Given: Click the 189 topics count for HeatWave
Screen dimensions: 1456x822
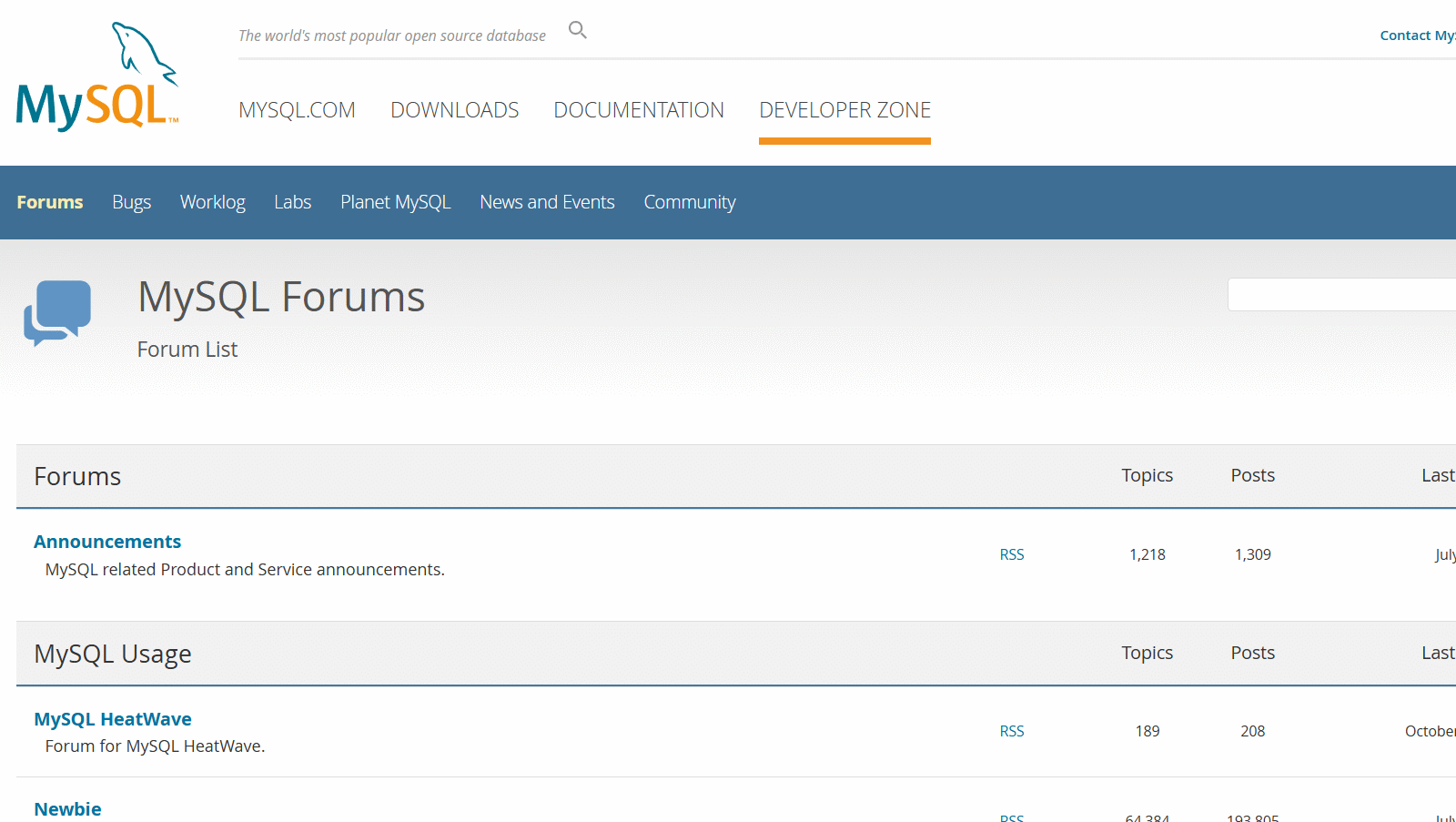Looking at the screenshot, I should coord(1148,731).
